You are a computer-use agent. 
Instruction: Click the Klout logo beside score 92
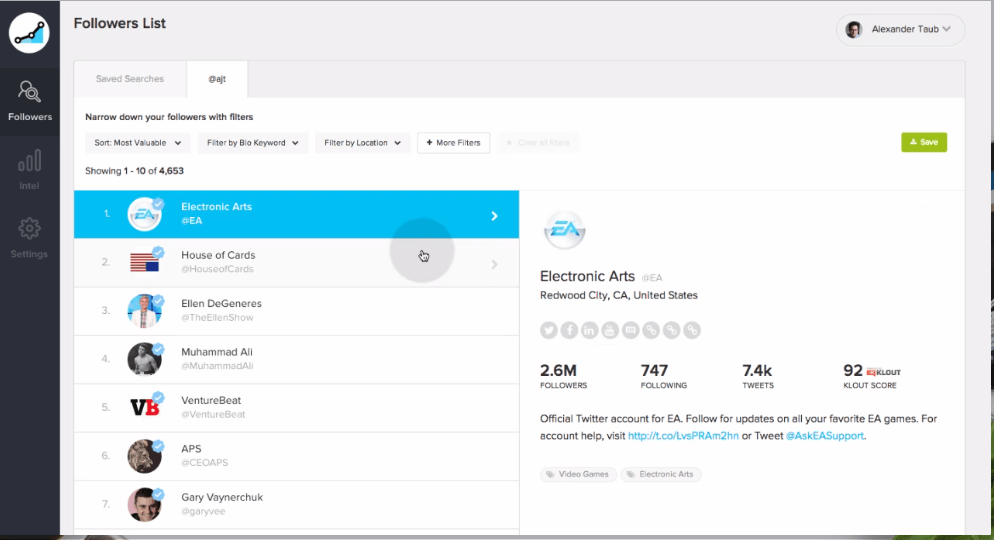(883, 372)
